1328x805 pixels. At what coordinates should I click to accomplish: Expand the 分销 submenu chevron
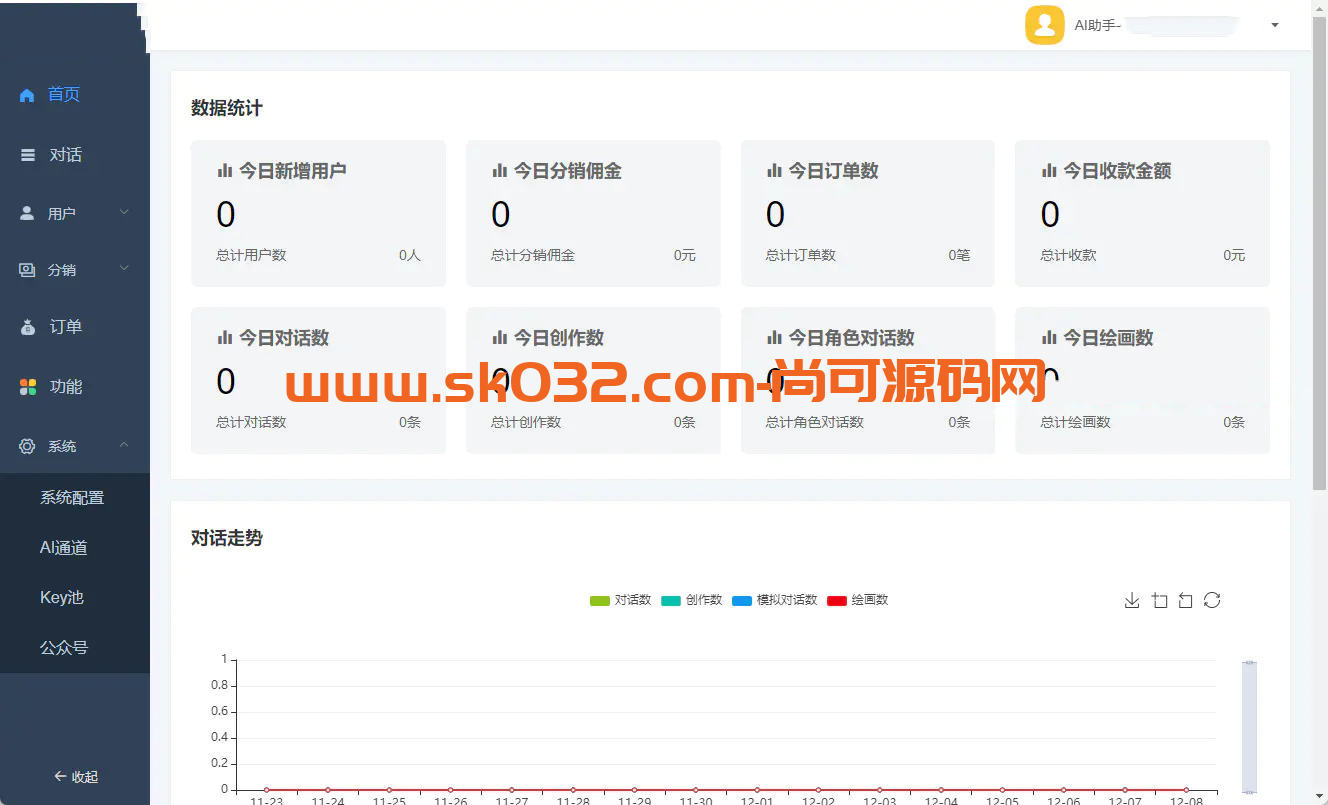tap(124, 268)
